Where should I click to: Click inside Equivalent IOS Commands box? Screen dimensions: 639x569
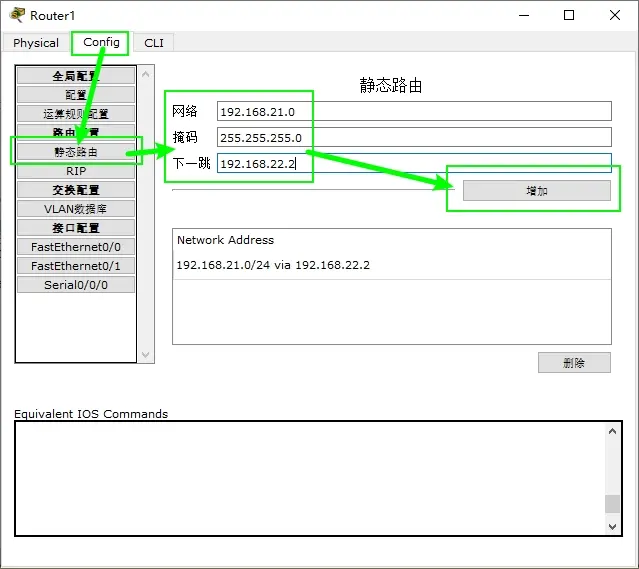click(x=310, y=479)
